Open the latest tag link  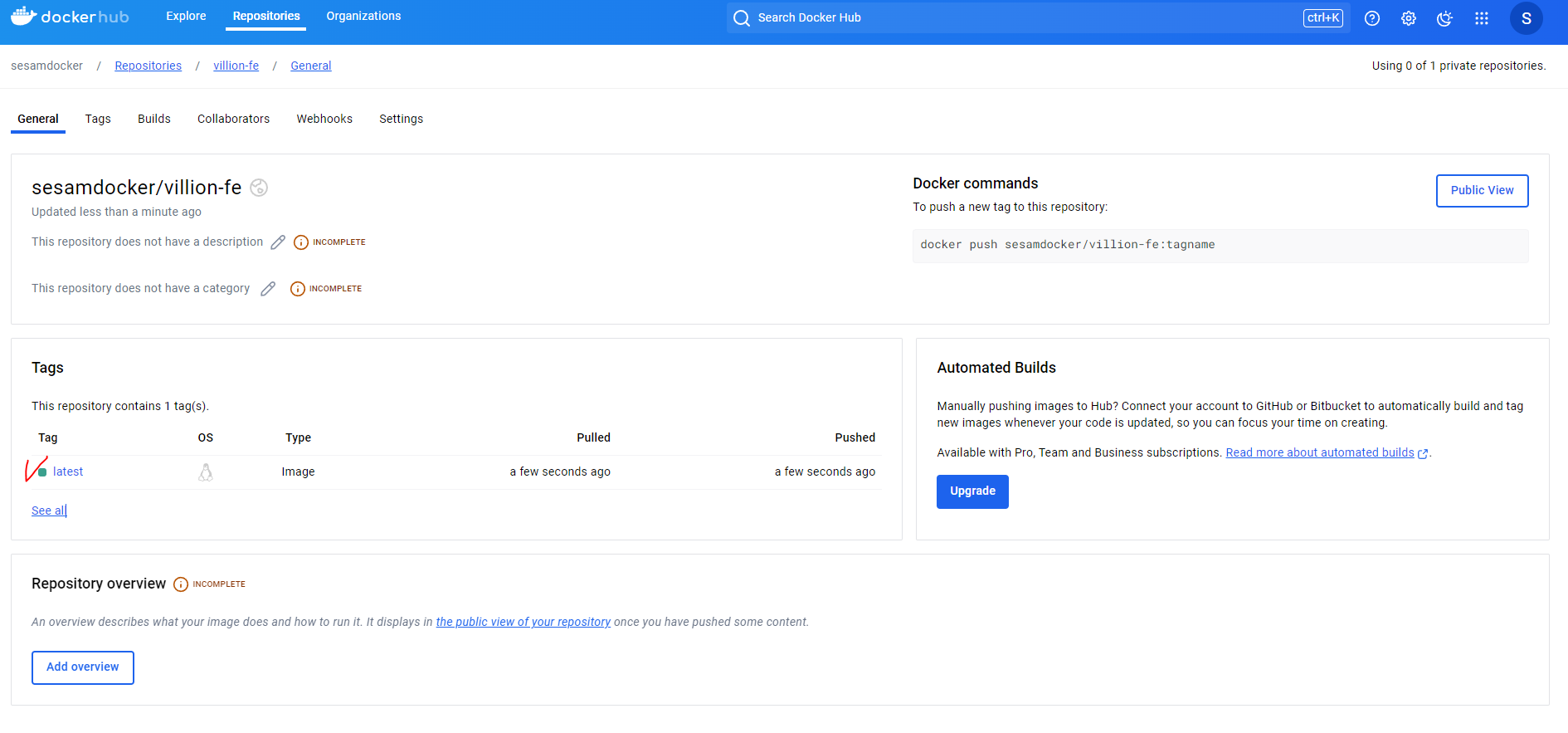click(68, 472)
